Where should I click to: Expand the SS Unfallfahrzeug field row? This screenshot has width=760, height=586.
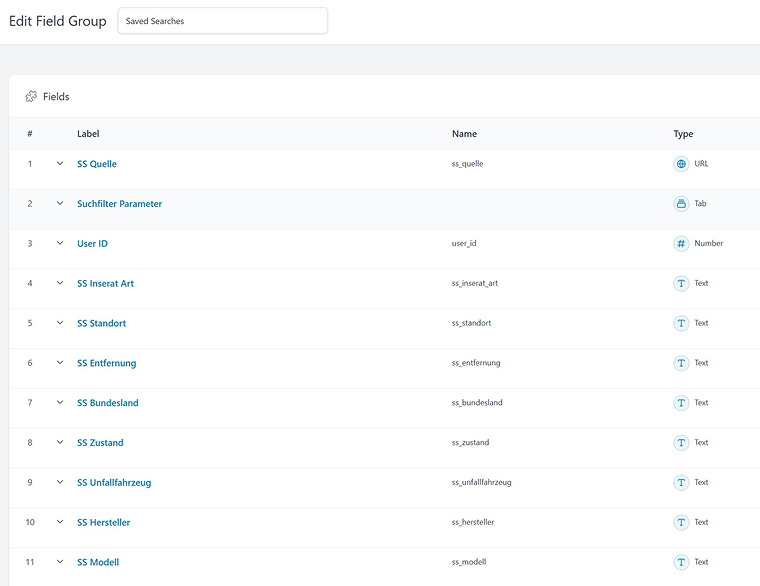click(60, 482)
